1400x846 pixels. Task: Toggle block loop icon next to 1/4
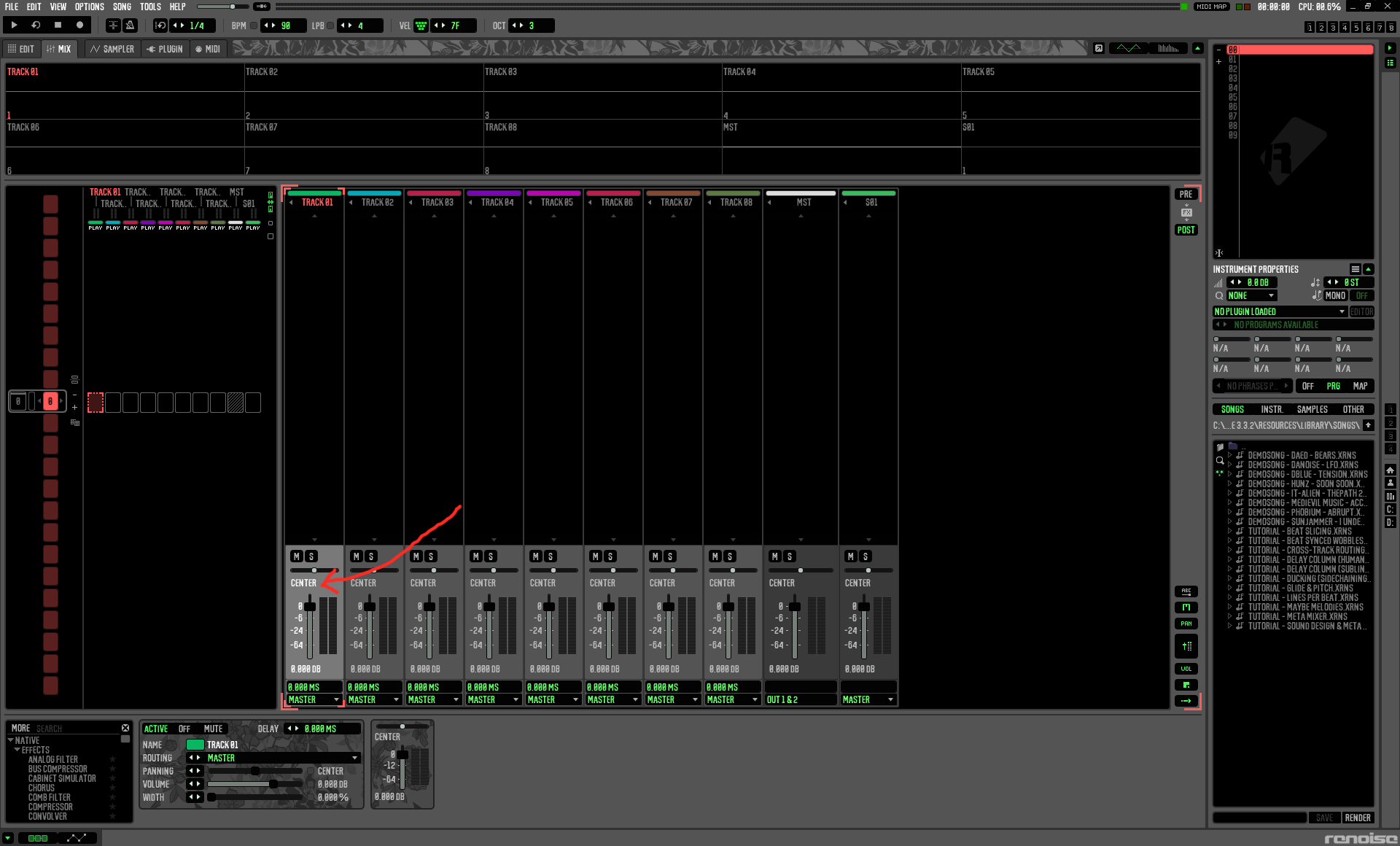click(x=160, y=26)
